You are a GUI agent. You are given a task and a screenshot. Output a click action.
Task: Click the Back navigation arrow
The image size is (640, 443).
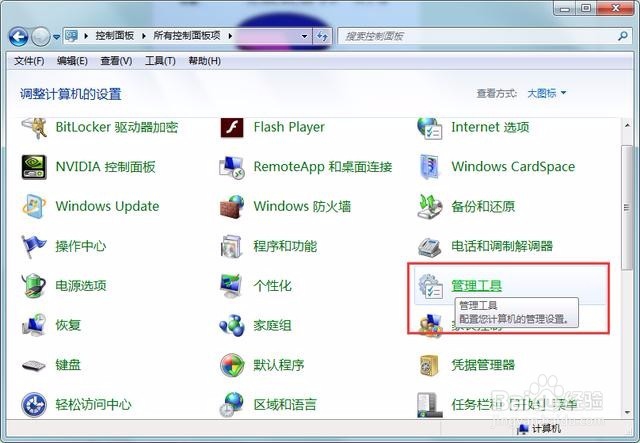18,37
